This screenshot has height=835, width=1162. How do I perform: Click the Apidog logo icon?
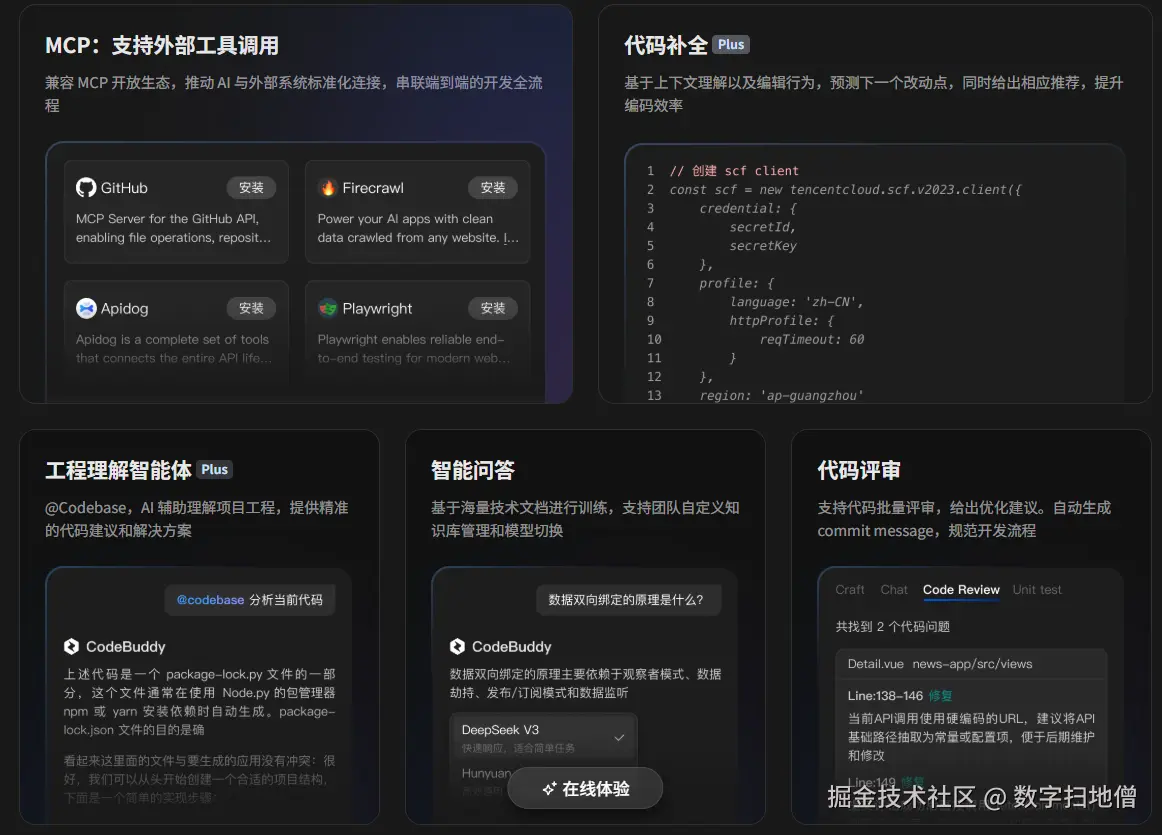[86, 308]
